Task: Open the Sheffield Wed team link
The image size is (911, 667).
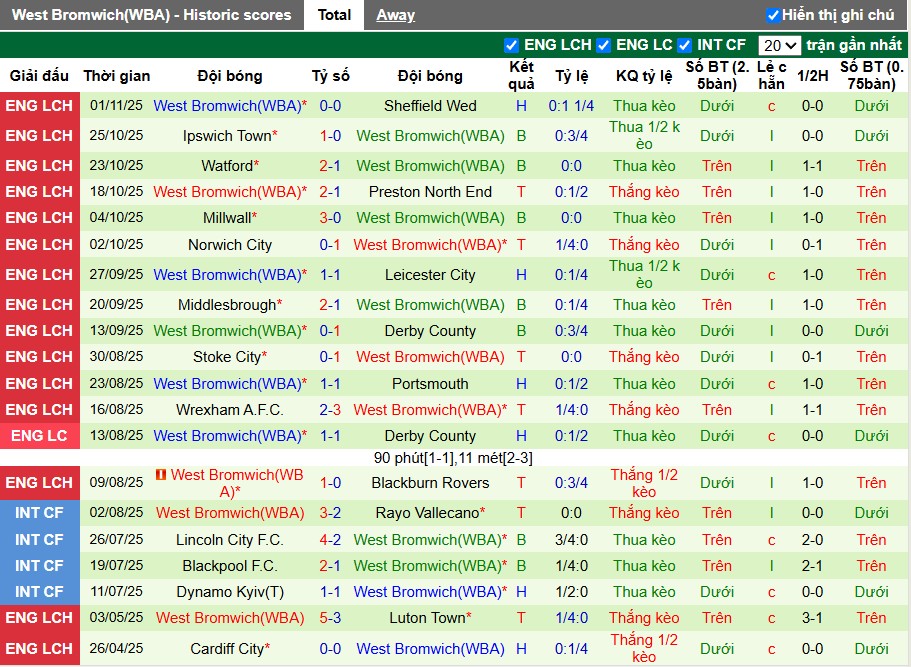Action: 430,106
